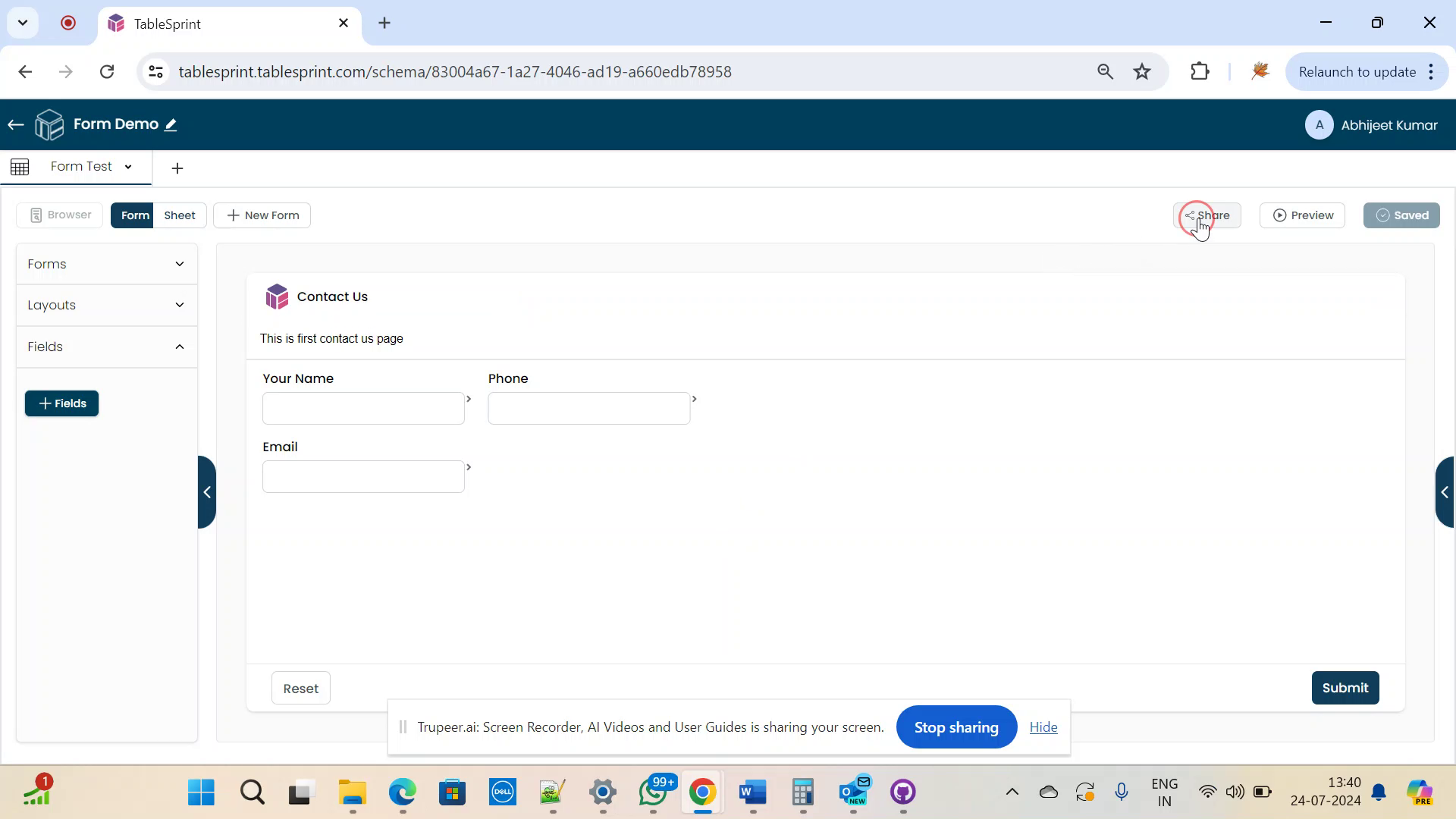This screenshot has height=819, width=1456.
Task: Click the Form Demo edit pencil icon
Action: coord(171,124)
